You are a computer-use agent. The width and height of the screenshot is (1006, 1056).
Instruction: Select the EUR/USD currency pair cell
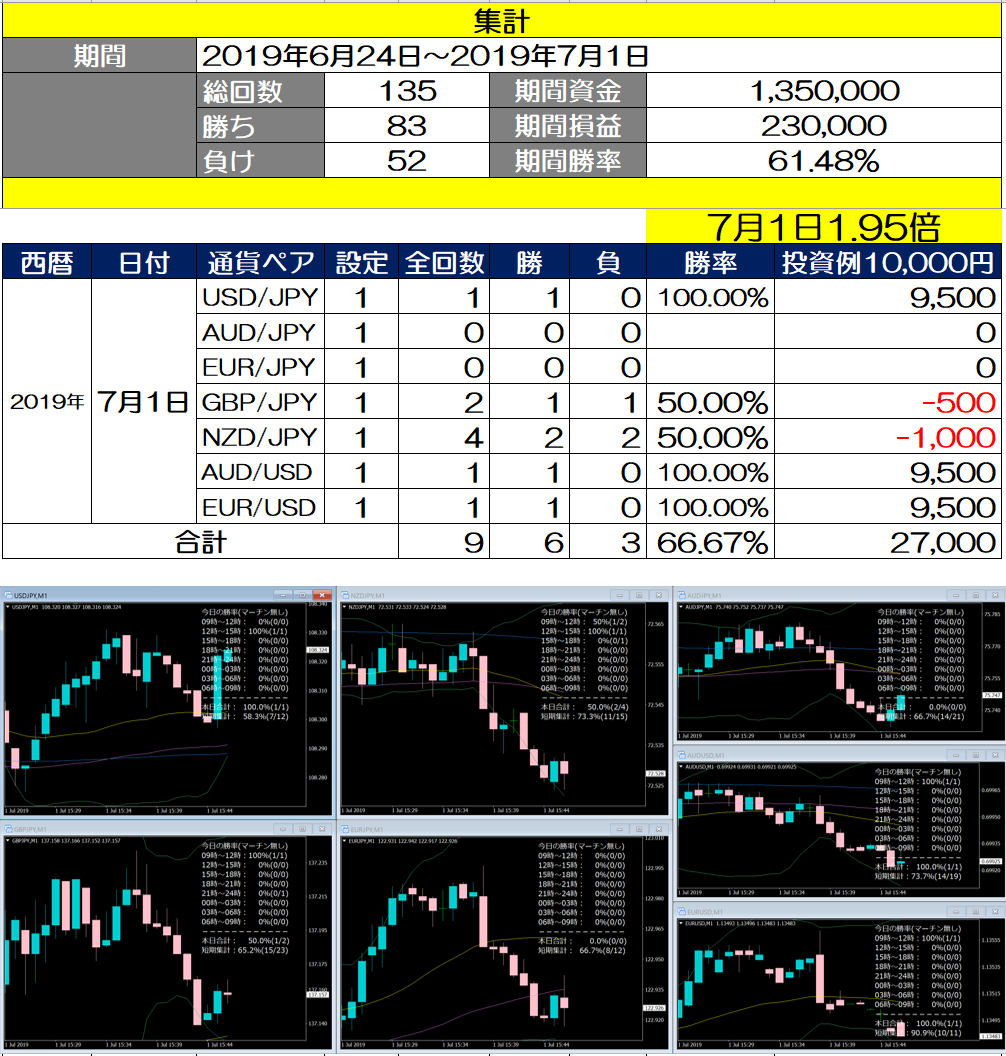[261, 507]
